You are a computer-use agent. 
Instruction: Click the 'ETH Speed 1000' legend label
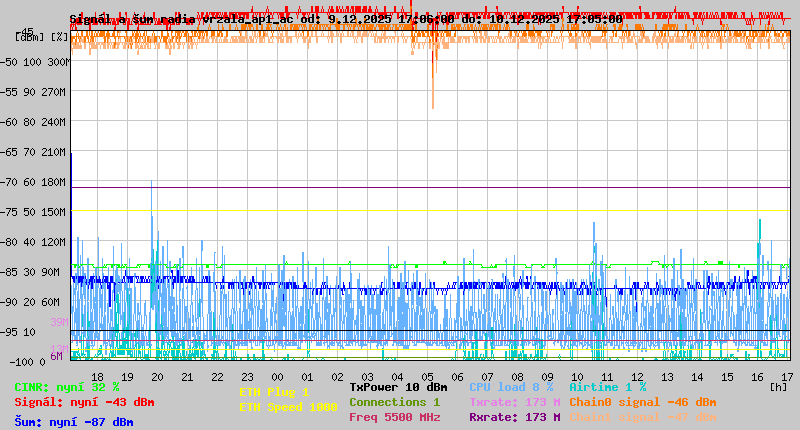coord(288,407)
